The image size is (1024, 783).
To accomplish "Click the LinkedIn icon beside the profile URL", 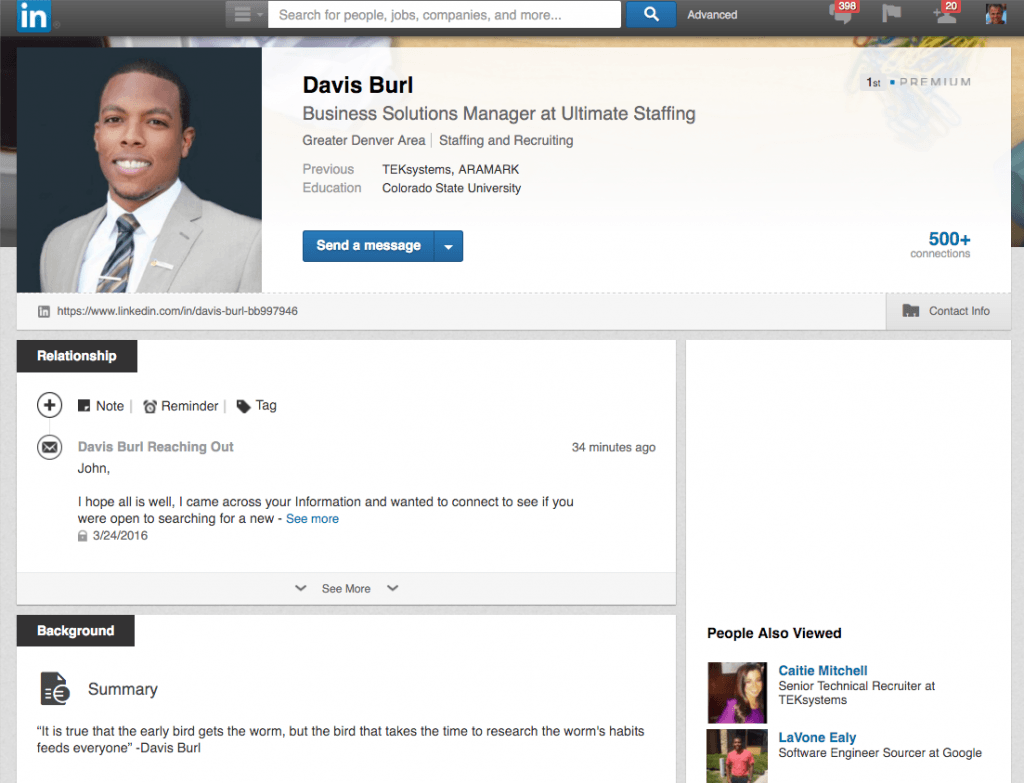I will coord(44,312).
